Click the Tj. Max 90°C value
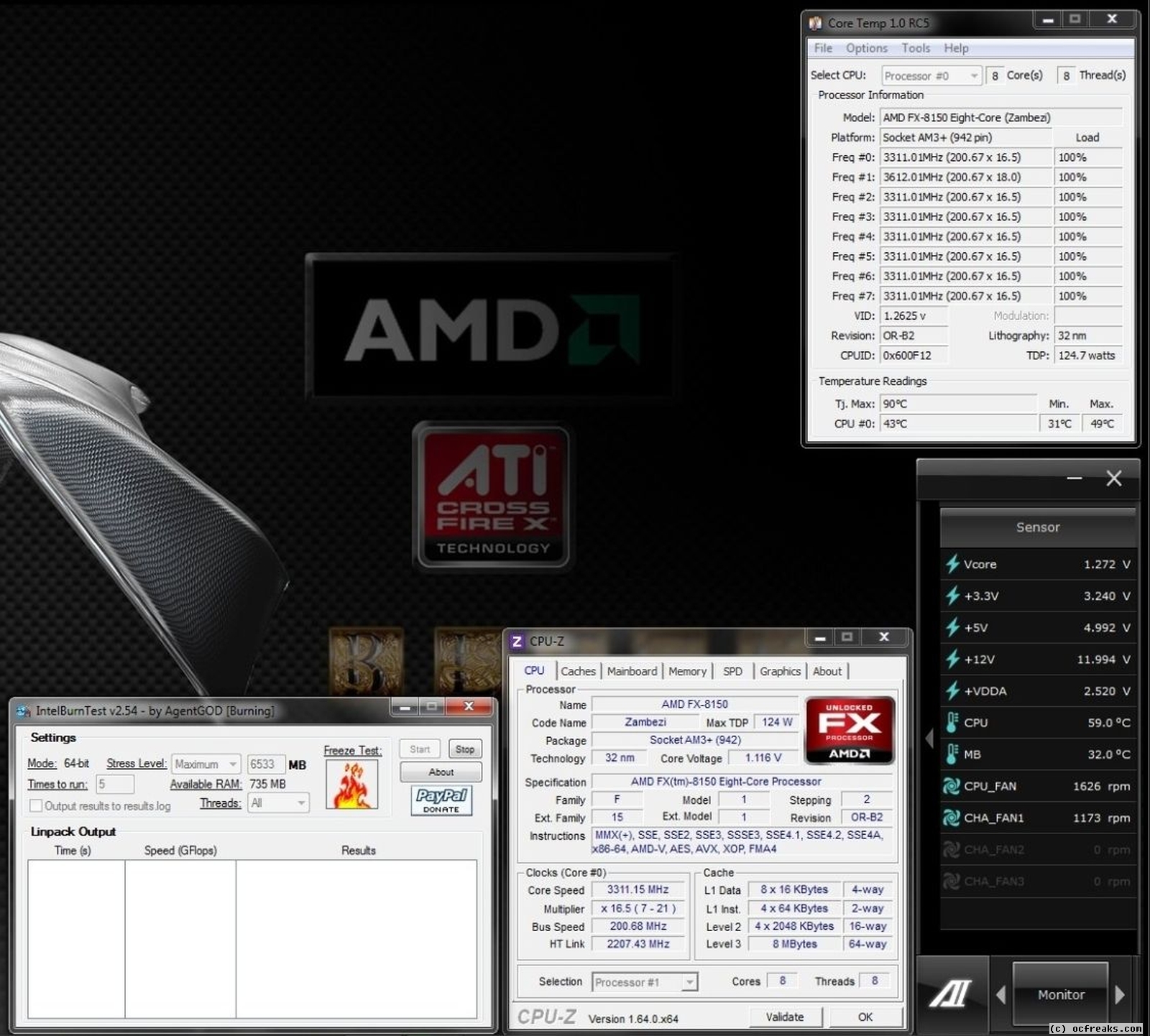 (x=959, y=404)
